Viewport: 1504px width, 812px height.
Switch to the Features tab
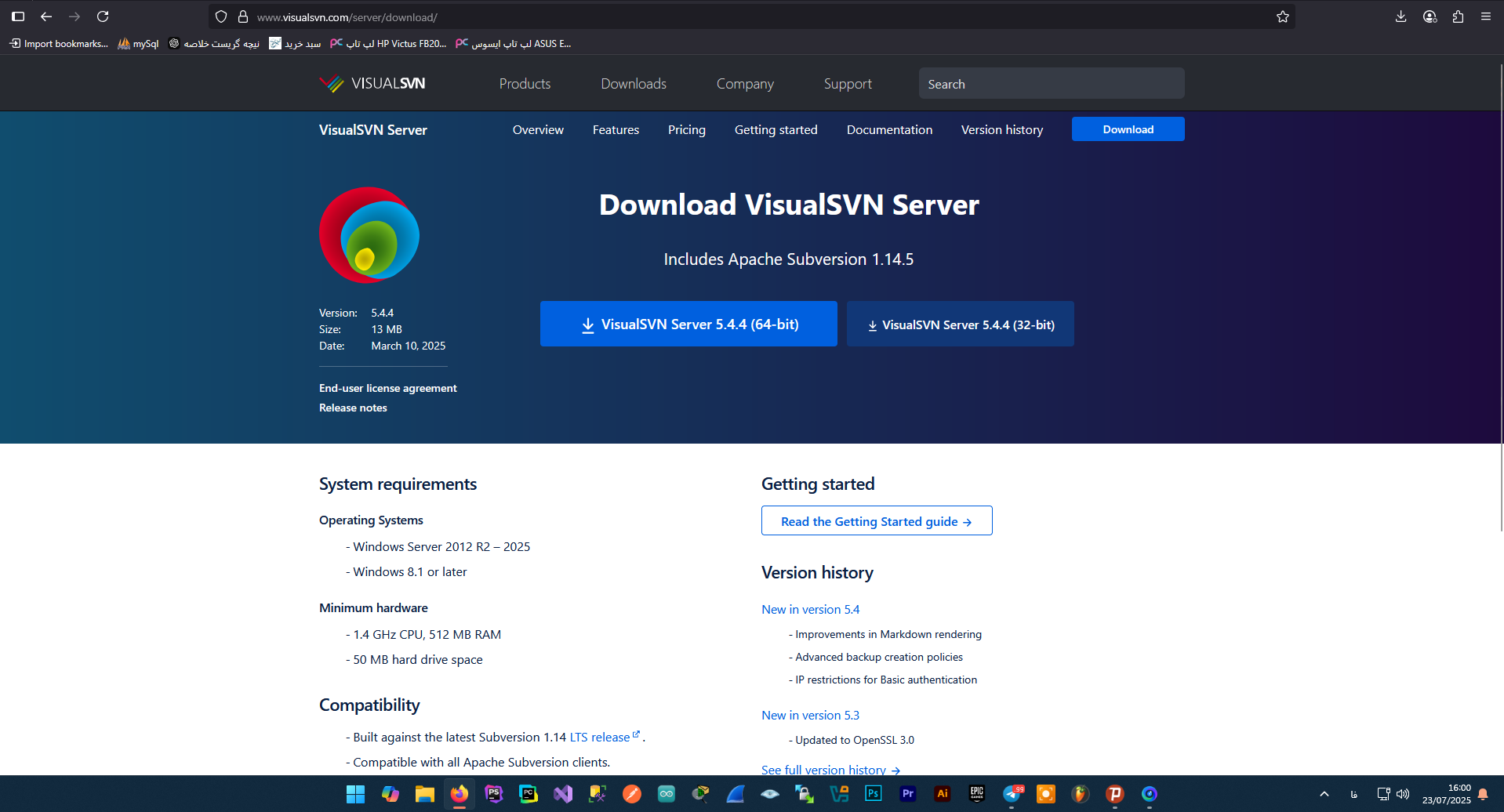tap(616, 130)
